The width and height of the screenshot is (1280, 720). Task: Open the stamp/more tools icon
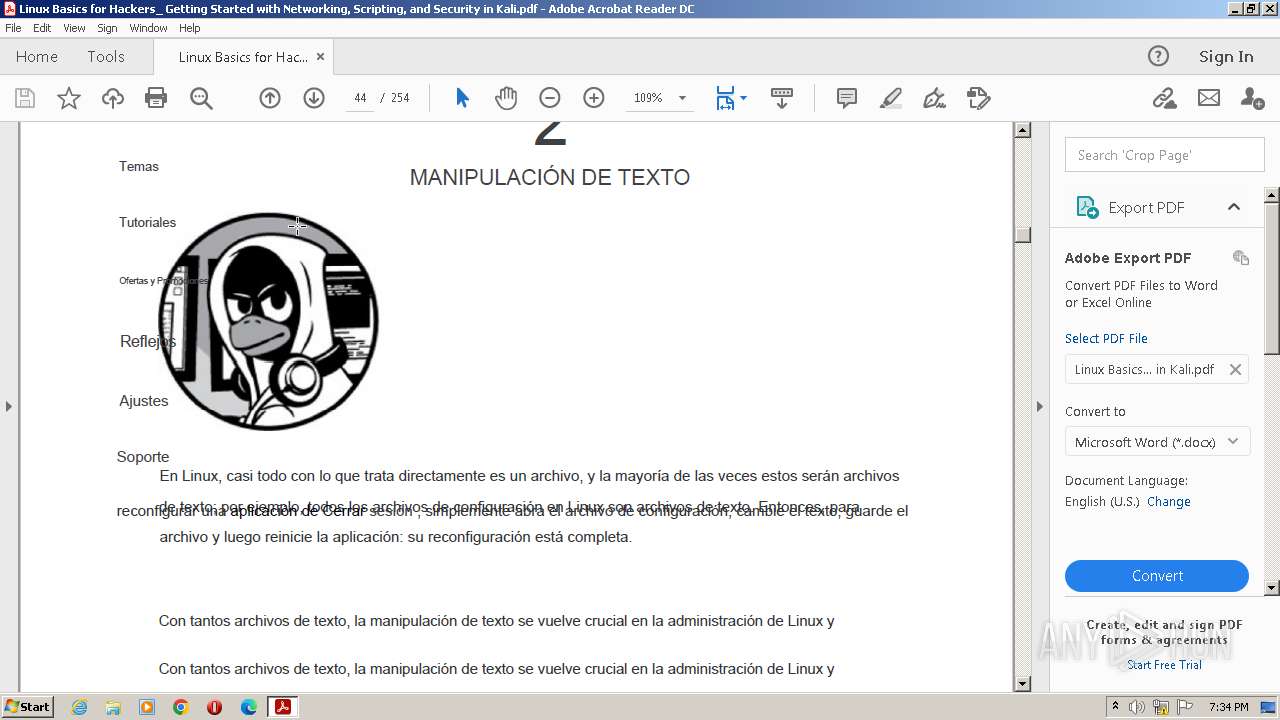coord(978,98)
